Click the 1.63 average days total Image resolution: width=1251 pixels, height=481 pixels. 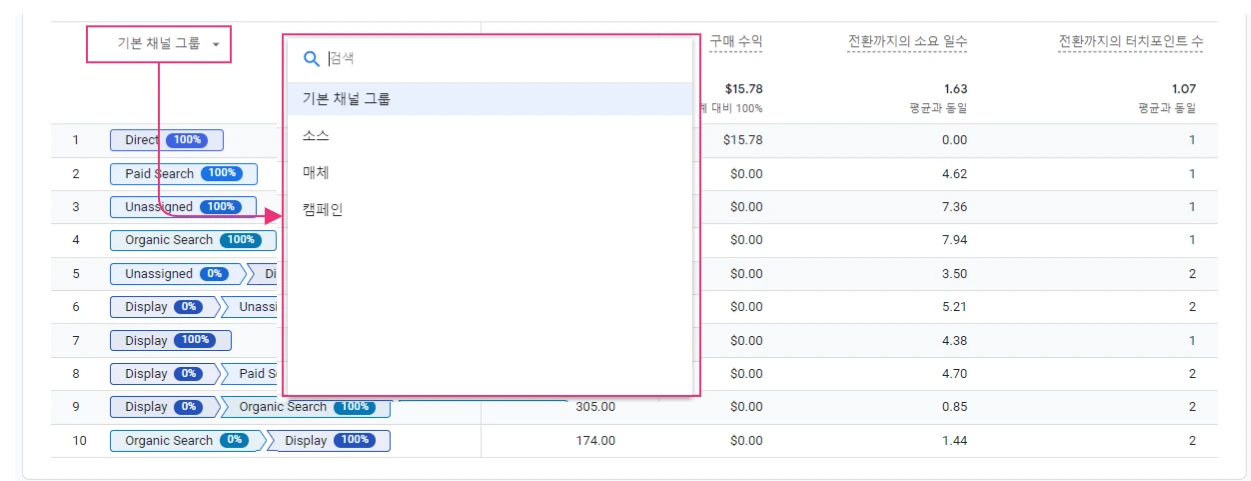(955, 89)
